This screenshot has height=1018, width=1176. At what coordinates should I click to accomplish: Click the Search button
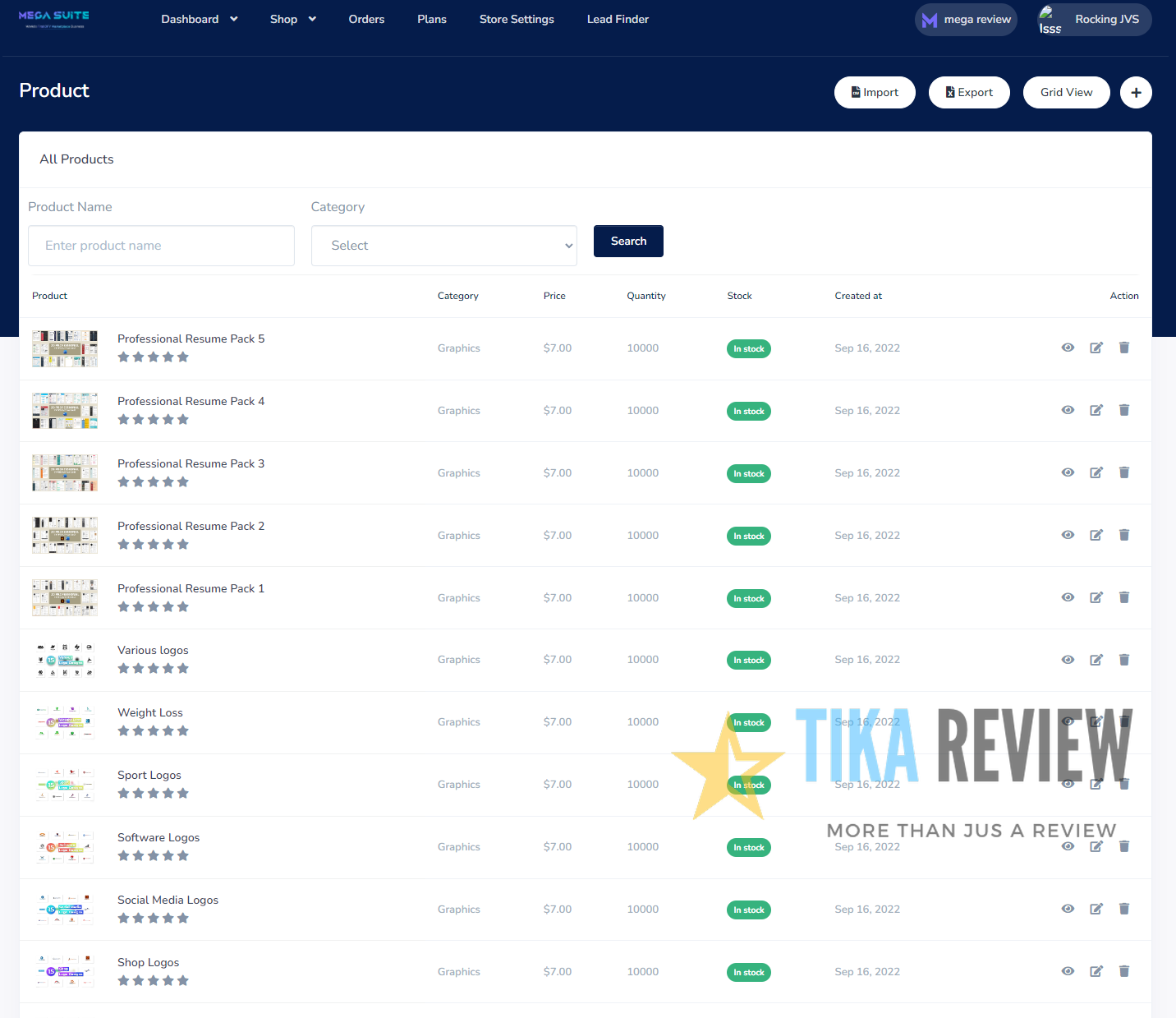click(628, 241)
